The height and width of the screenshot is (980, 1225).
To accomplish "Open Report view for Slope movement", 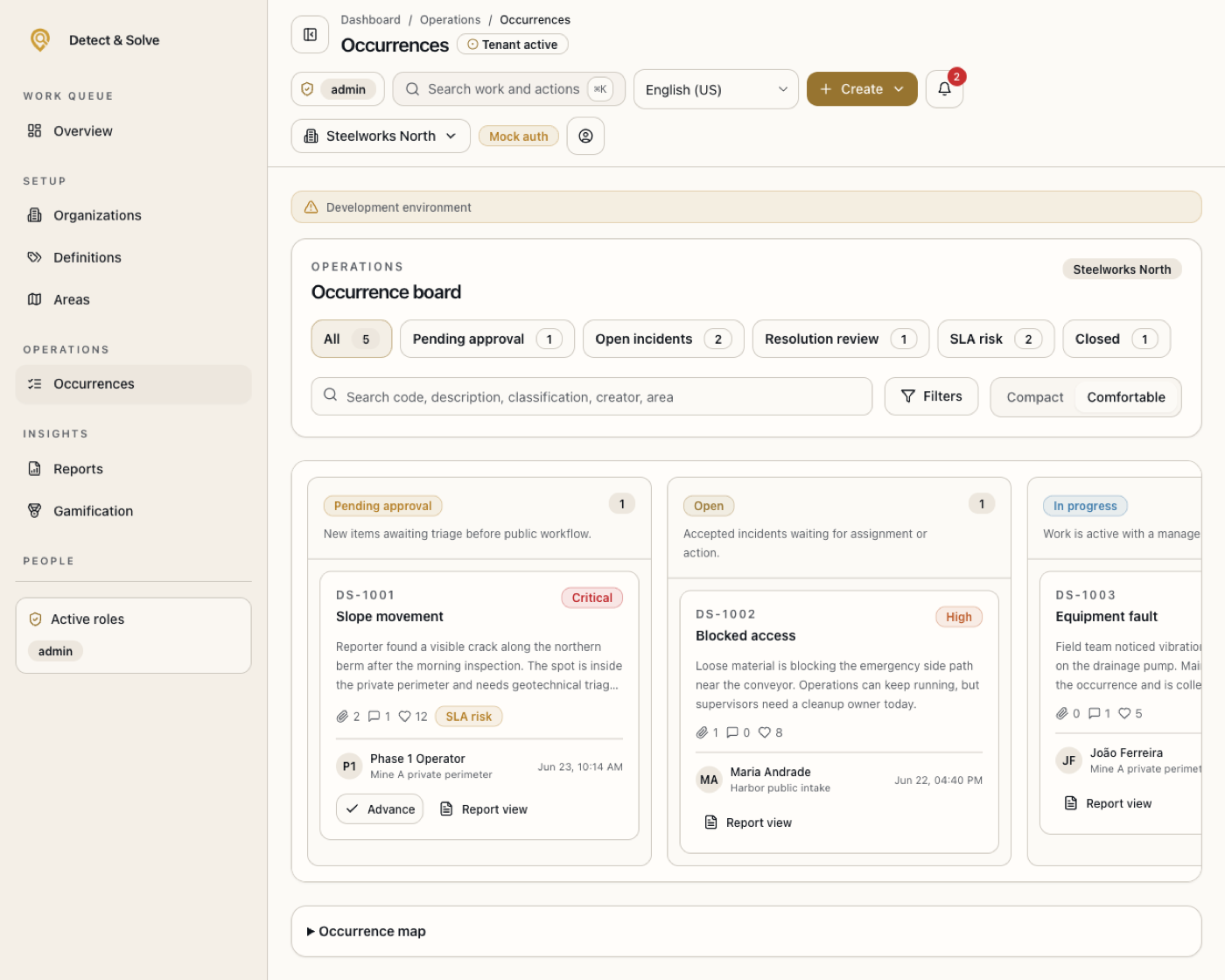I will click(484, 808).
